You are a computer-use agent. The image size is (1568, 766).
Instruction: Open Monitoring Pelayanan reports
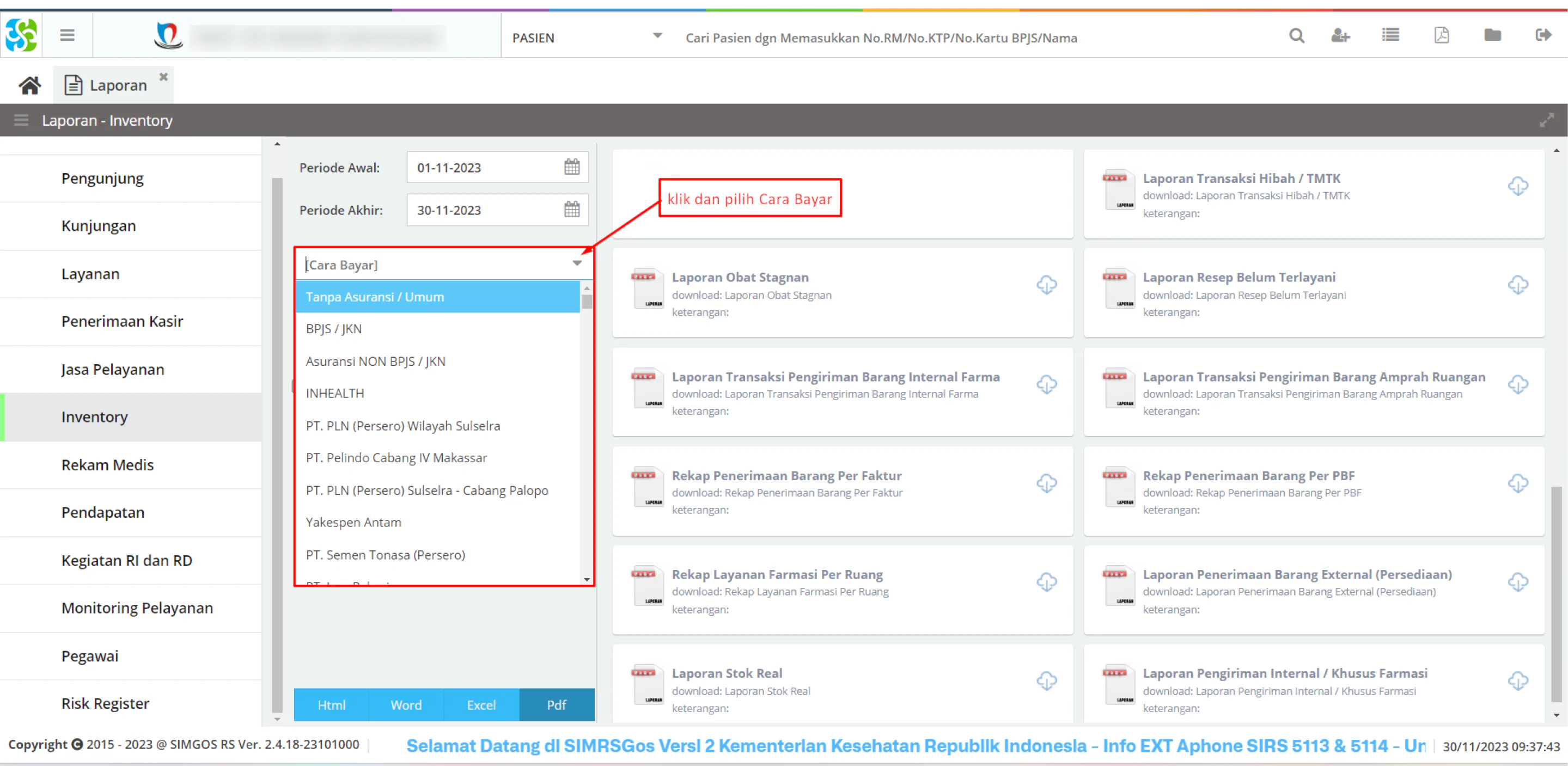[131, 608]
